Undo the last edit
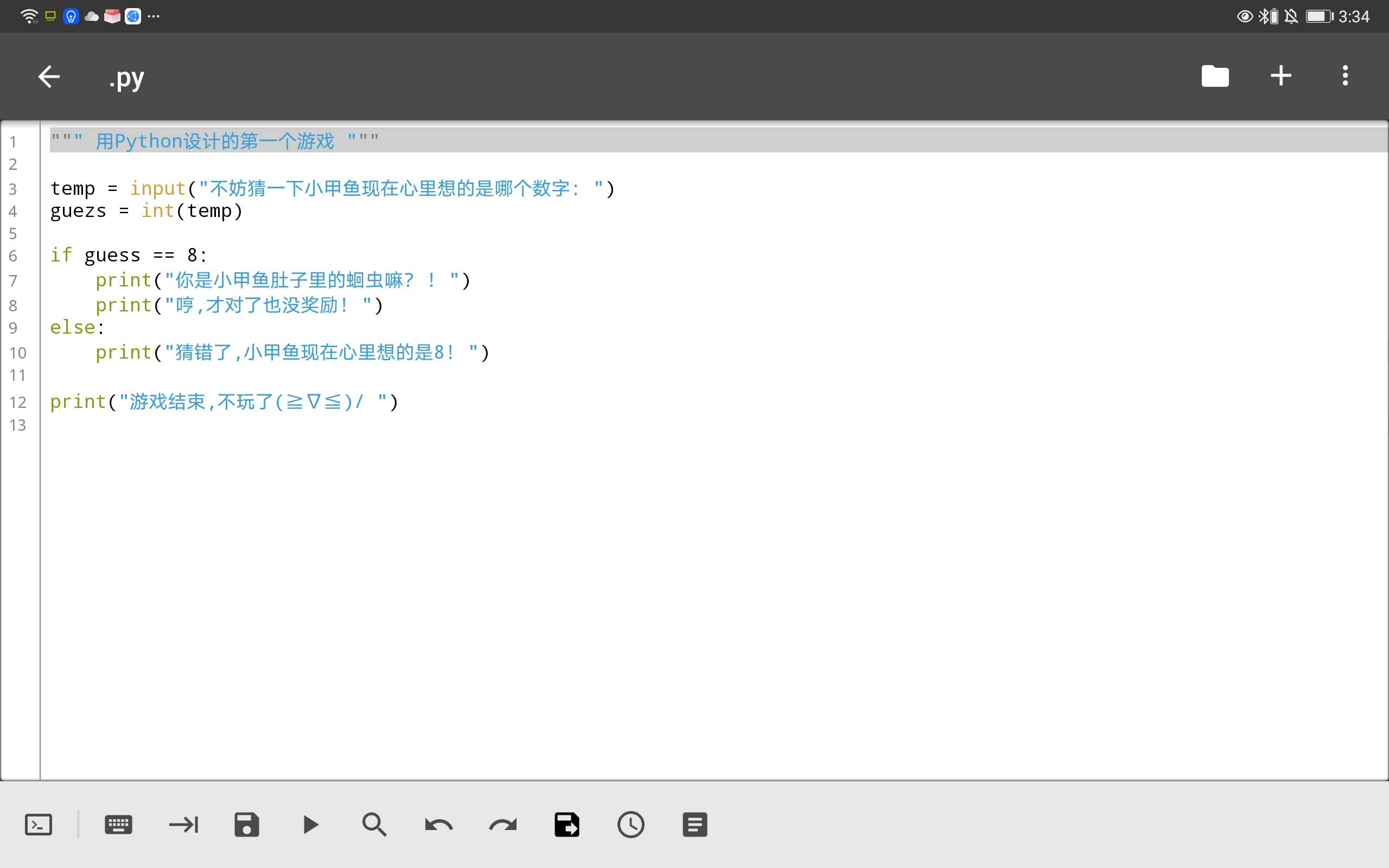The image size is (1389, 868). [438, 826]
